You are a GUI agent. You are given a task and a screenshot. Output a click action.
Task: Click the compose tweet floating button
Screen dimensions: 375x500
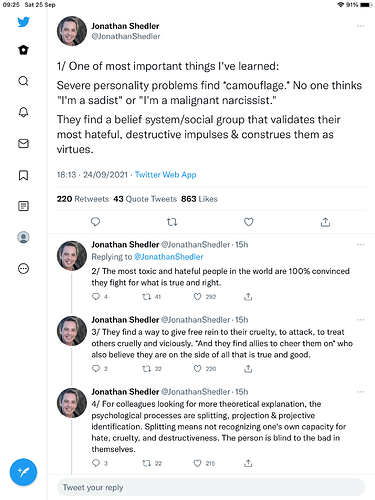(x=23, y=472)
